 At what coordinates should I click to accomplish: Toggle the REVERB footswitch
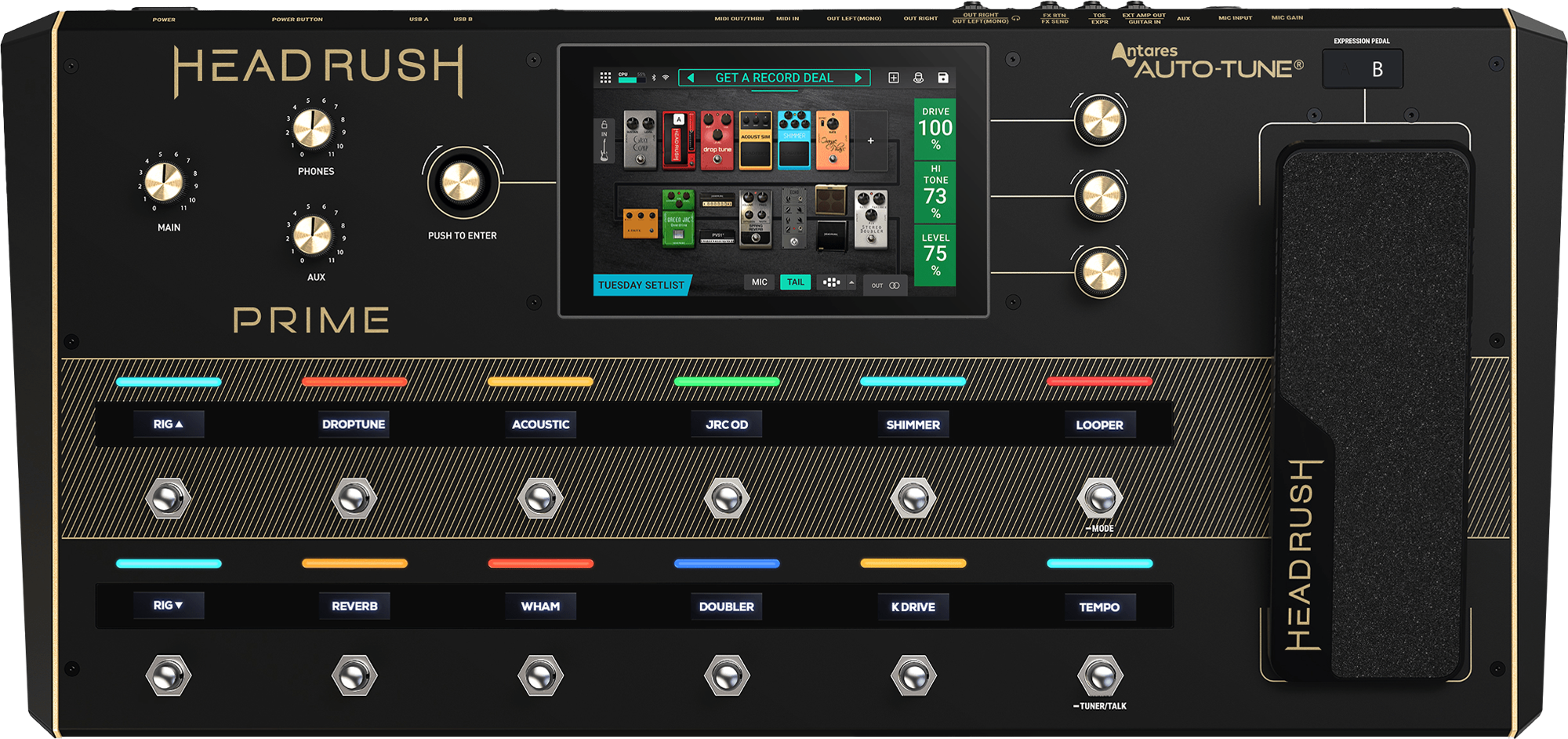[x=354, y=675]
